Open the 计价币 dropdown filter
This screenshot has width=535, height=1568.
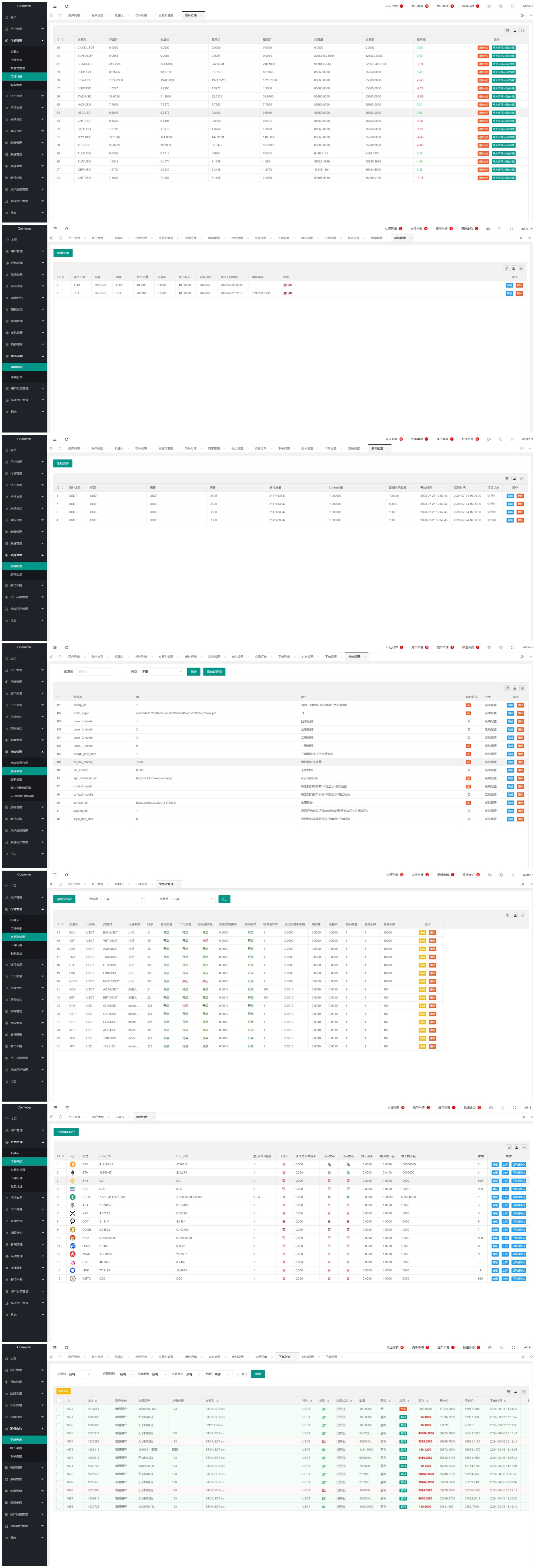pyautogui.click(x=123, y=899)
